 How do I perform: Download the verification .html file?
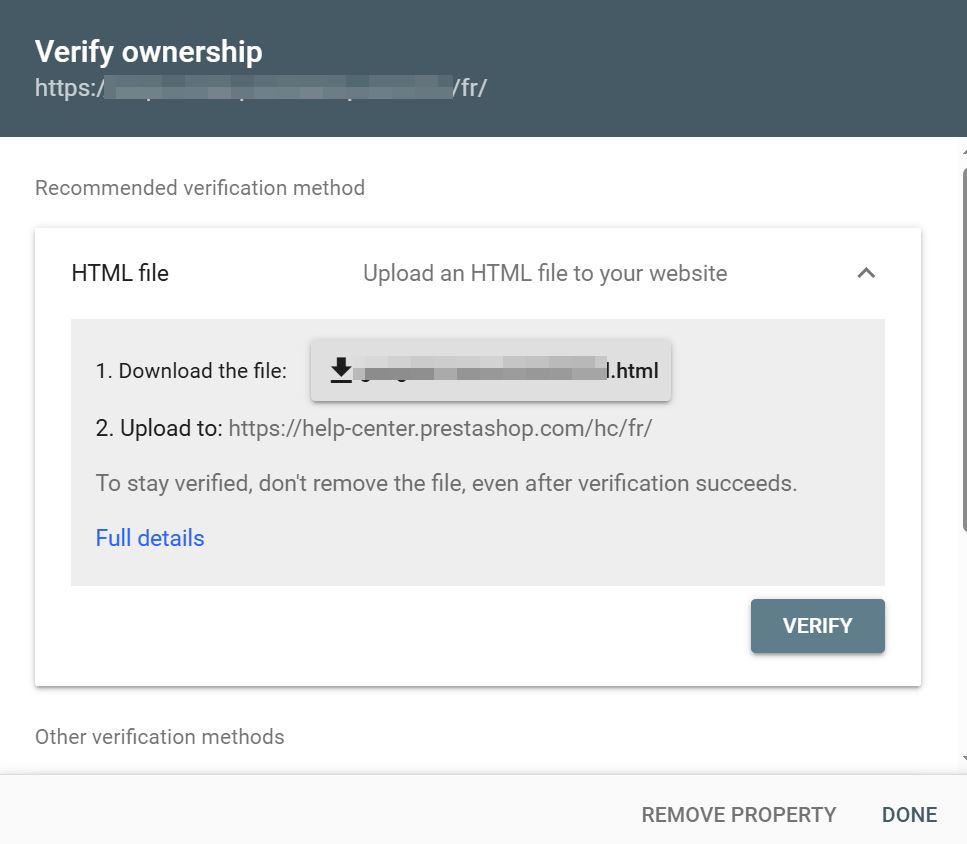pyautogui.click(x=490, y=371)
